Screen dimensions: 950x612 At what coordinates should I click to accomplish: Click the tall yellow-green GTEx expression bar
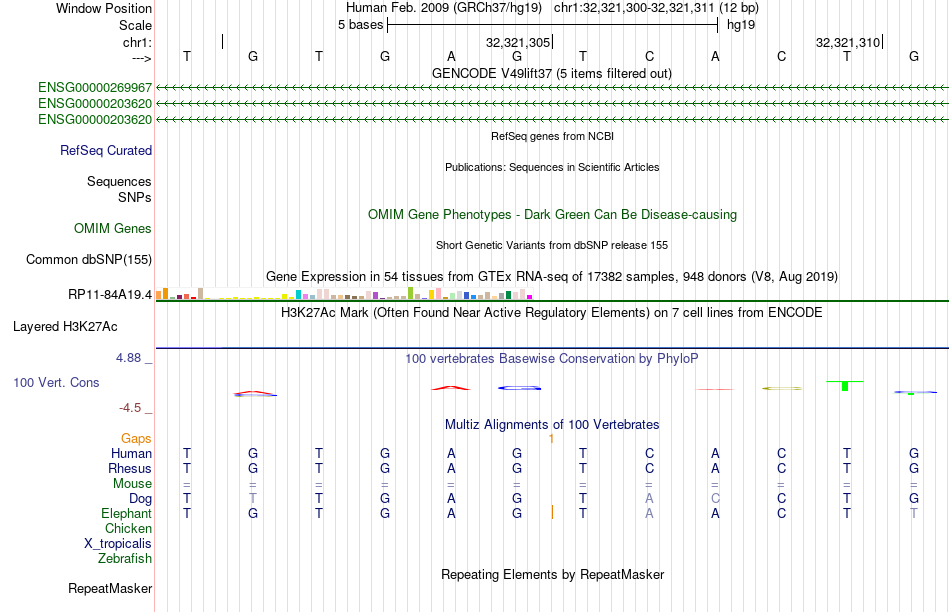[x=410, y=293]
